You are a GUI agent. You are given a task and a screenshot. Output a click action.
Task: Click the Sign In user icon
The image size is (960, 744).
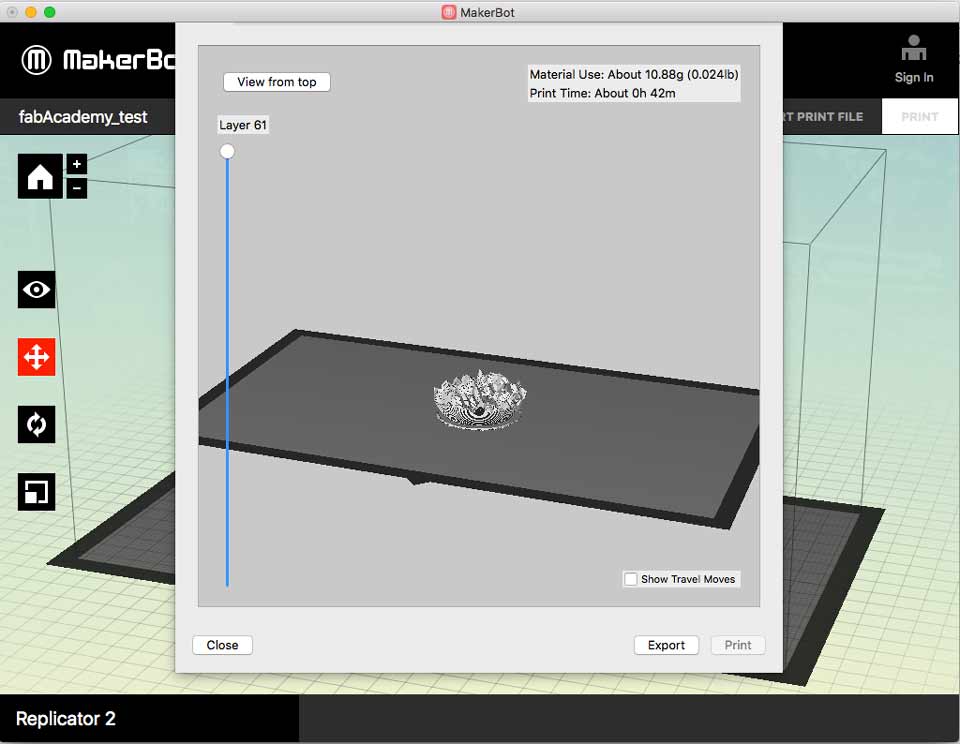[913, 48]
